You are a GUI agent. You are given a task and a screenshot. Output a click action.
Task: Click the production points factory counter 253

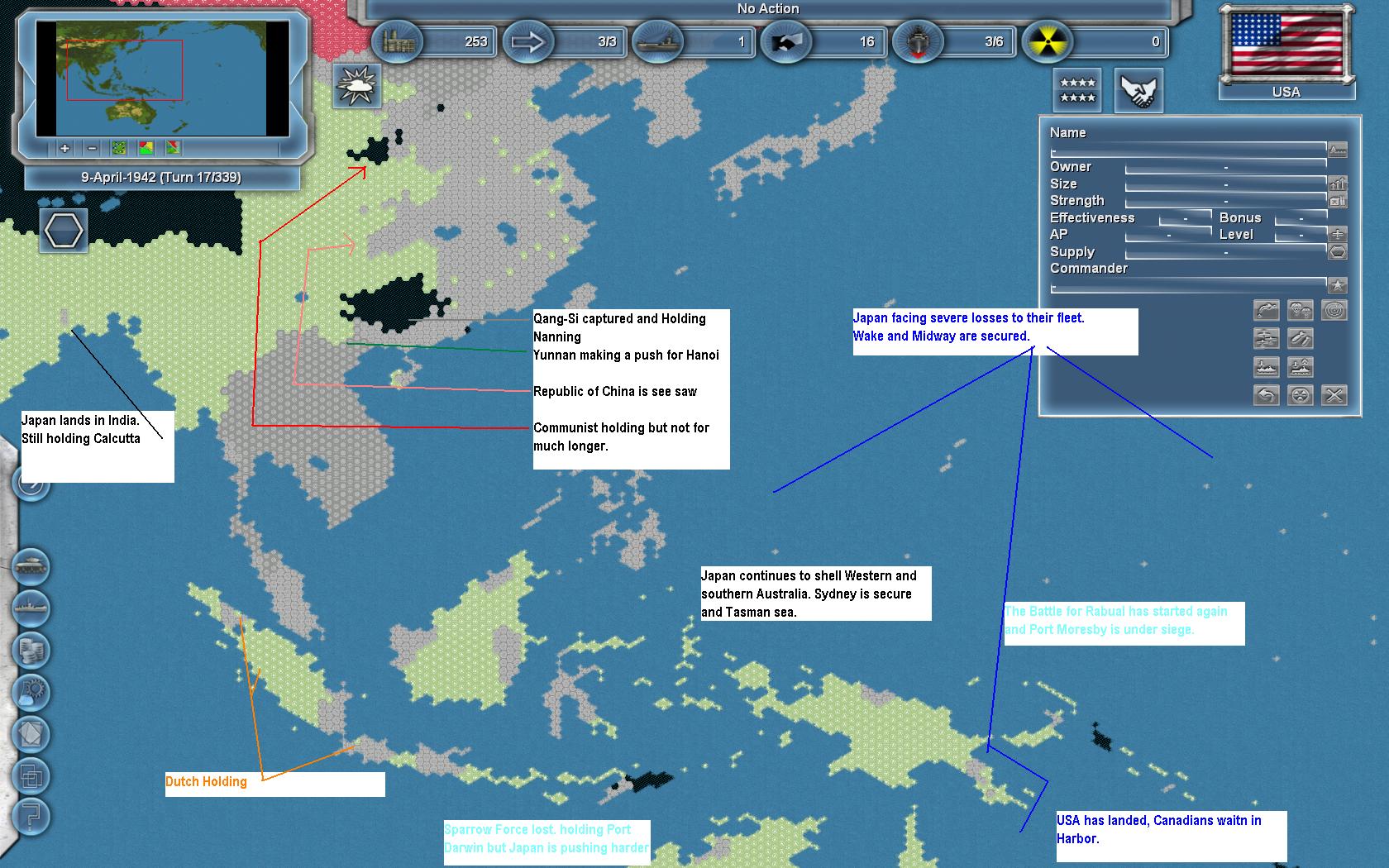[x=432, y=41]
